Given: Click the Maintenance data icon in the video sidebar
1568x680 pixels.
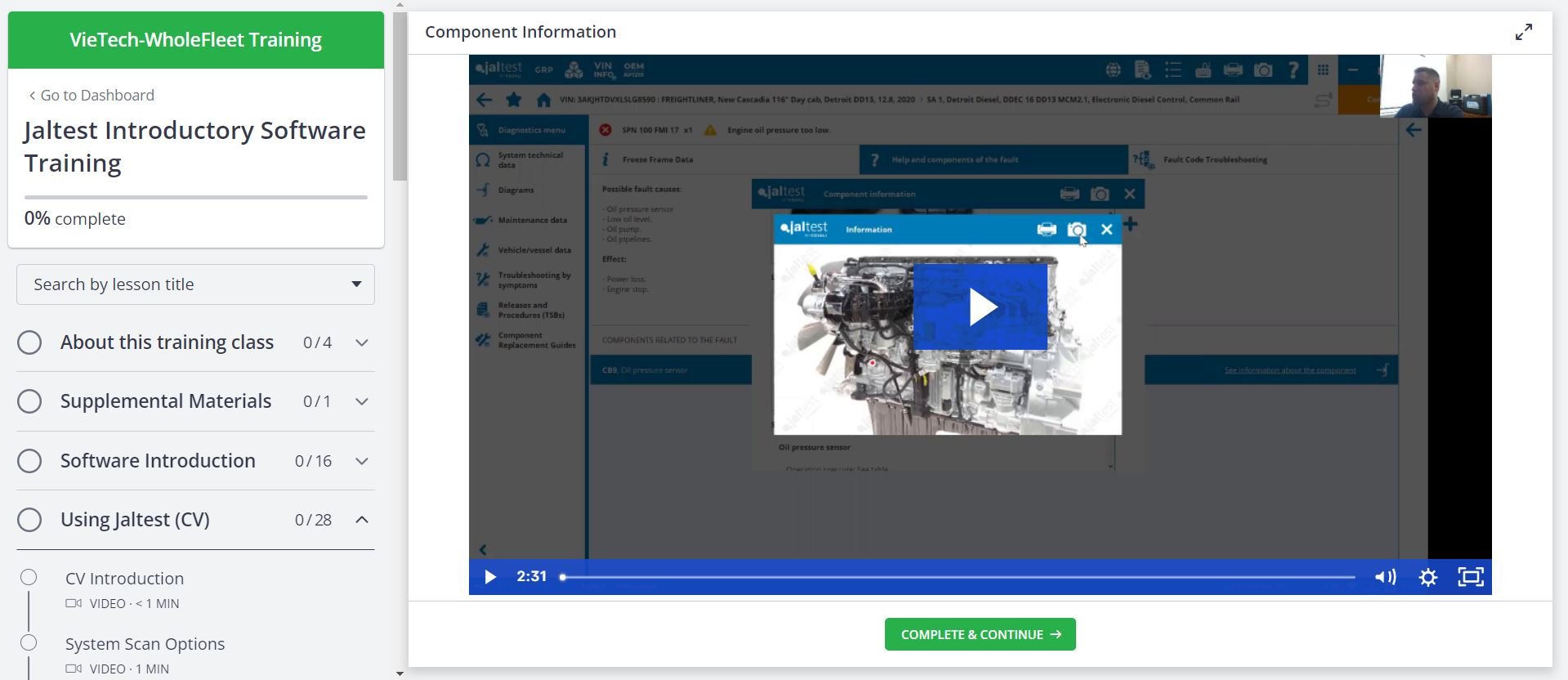Looking at the screenshot, I should click(483, 220).
